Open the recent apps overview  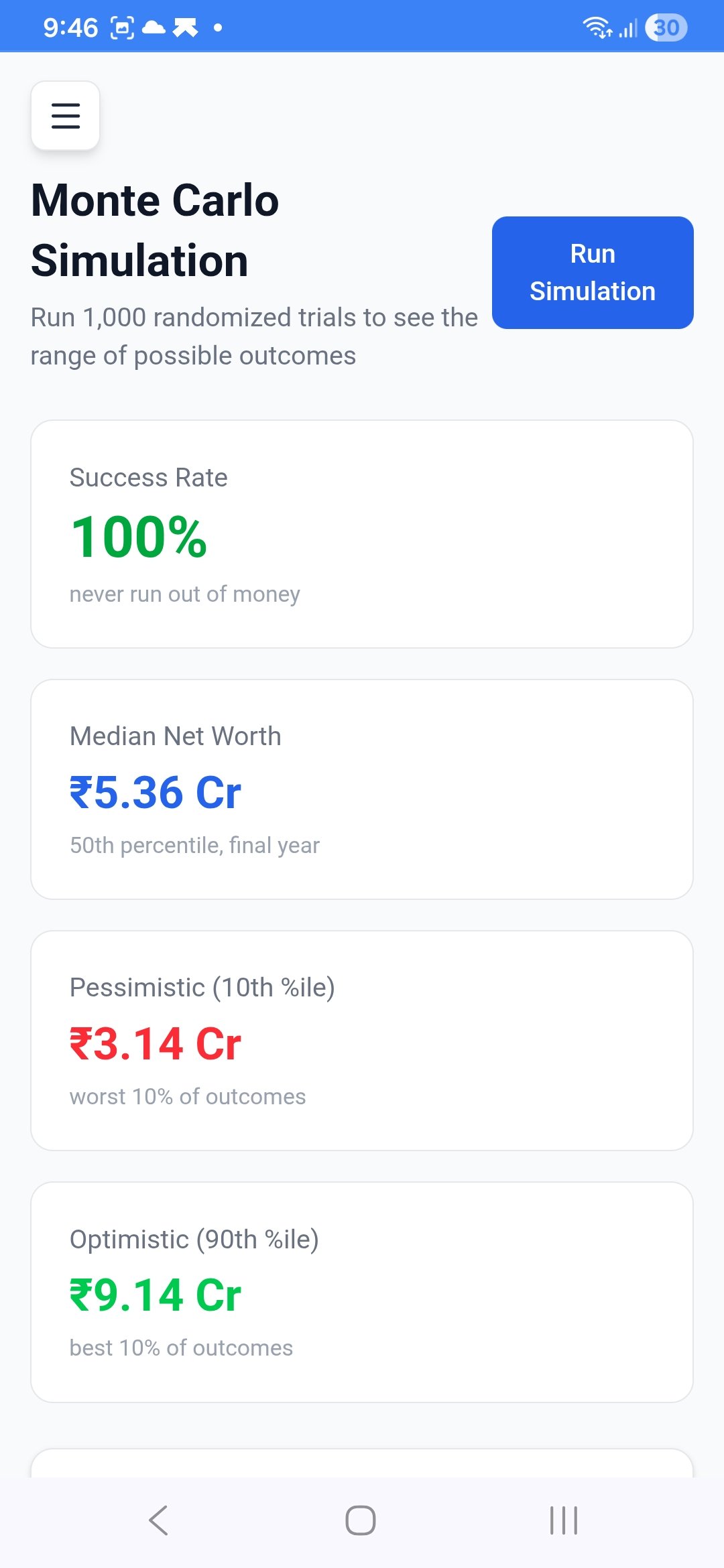pos(563,1520)
